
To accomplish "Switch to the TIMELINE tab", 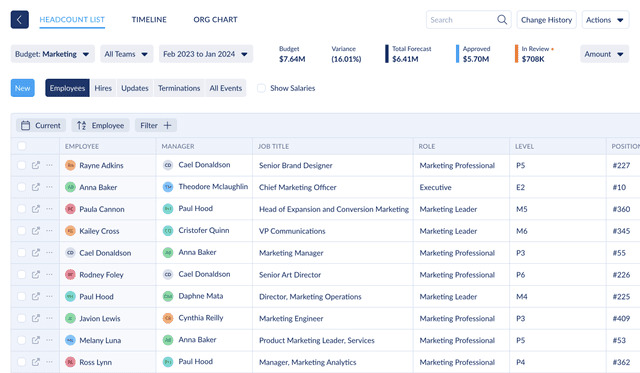I will point(149,20).
